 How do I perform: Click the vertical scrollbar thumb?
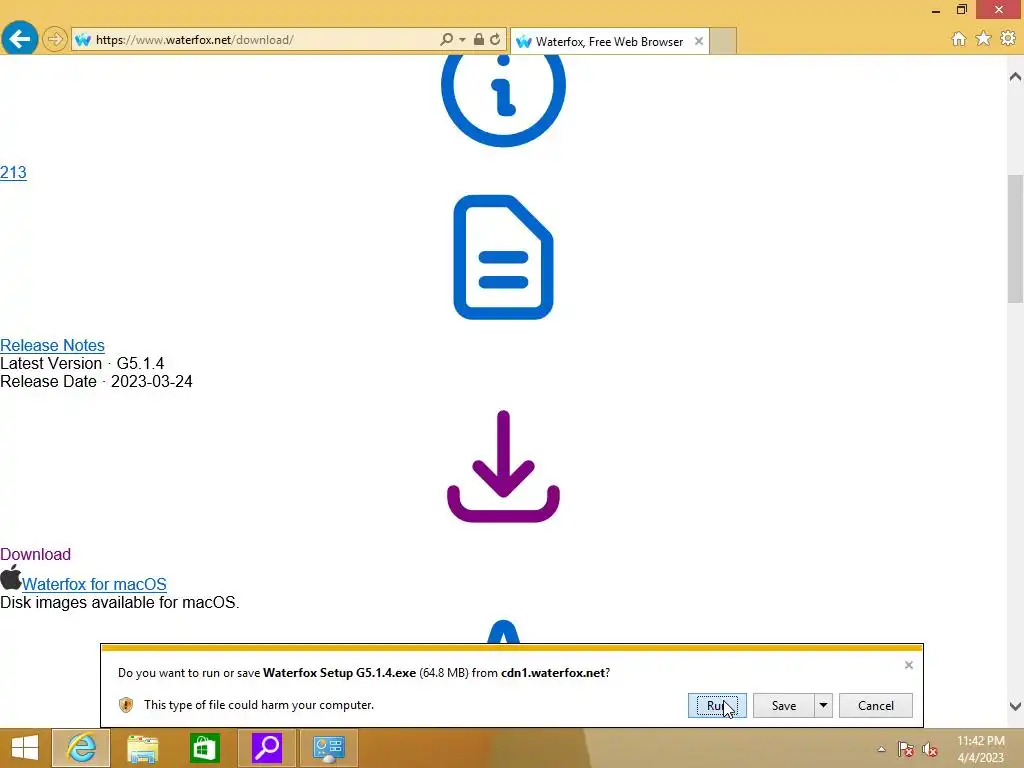[1015, 238]
